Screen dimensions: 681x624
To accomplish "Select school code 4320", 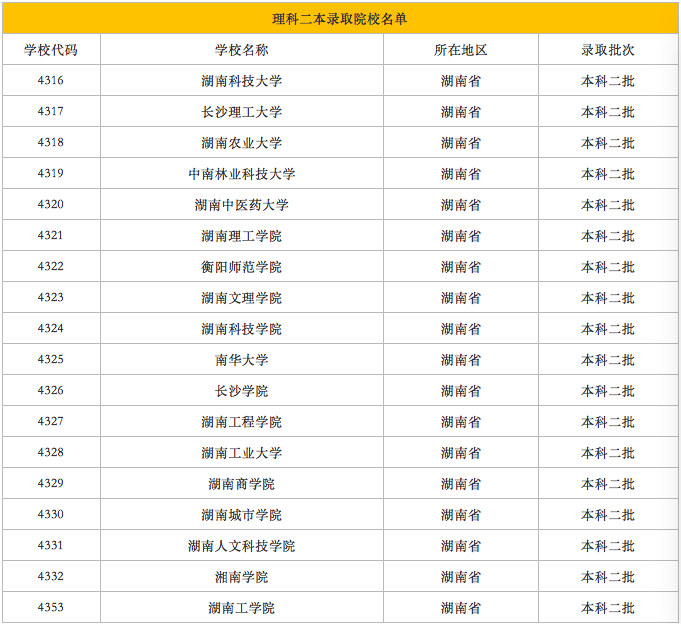I will click(x=51, y=205).
